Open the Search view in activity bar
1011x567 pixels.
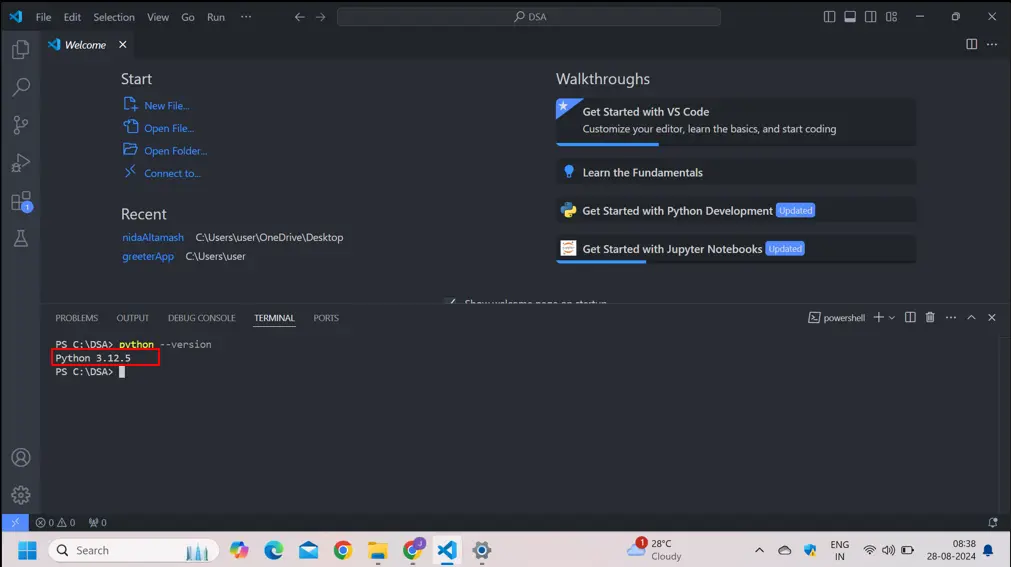tap(21, 87)
